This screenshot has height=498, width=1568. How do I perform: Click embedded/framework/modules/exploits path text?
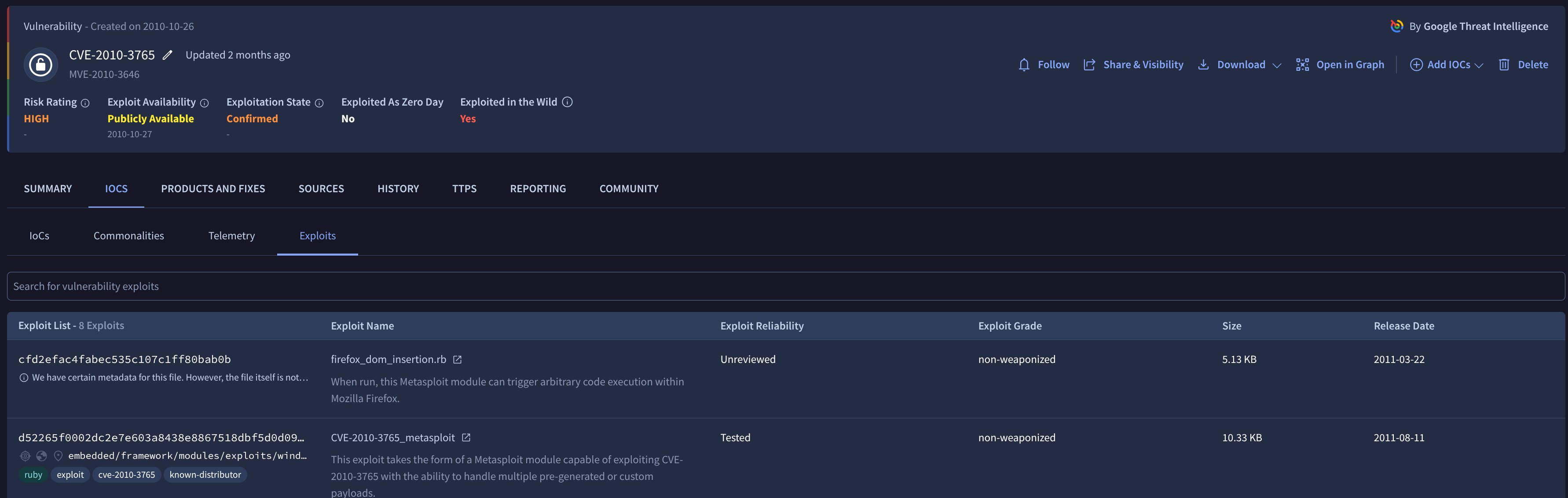(x=187, y=455)
